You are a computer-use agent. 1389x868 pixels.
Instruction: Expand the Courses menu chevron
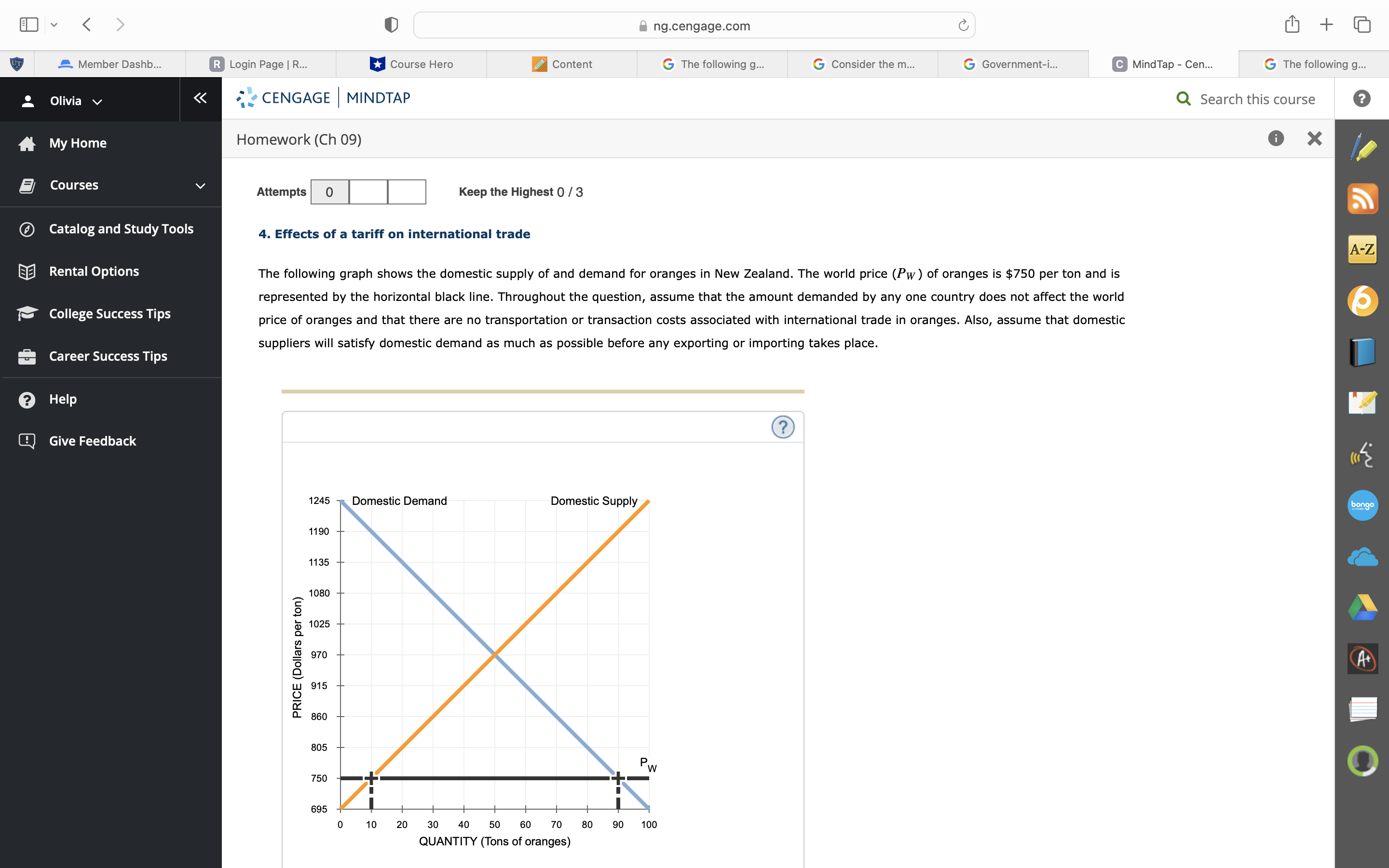pyautogui.click(x=200, y=186)
